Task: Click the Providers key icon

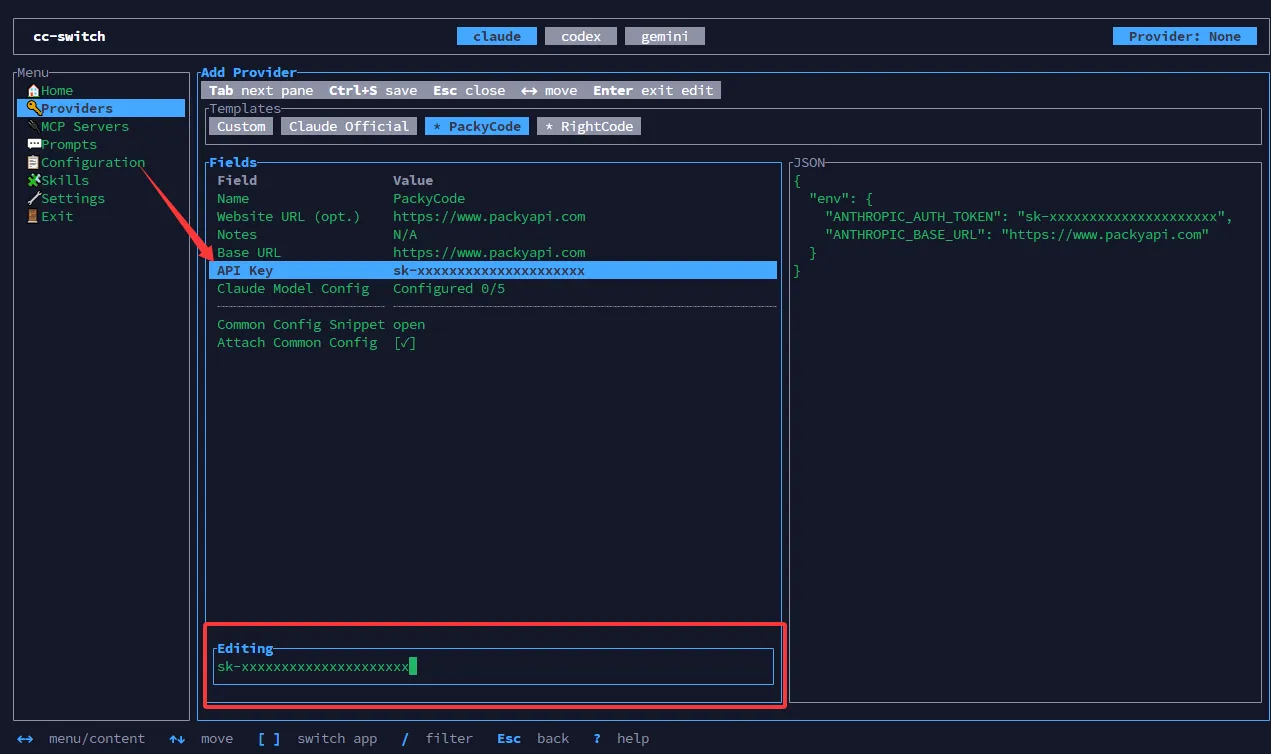Action: tap(33, 108)
